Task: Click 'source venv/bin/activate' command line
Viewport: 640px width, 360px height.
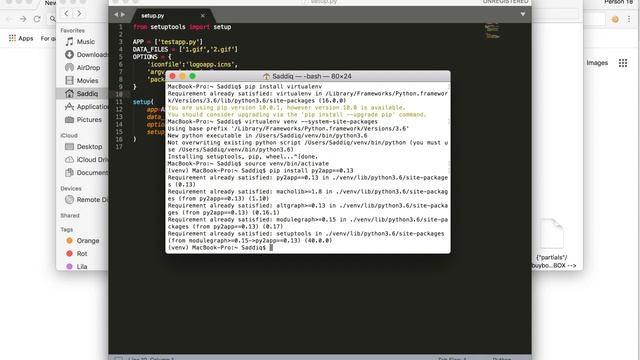Action: pos(287,164)
